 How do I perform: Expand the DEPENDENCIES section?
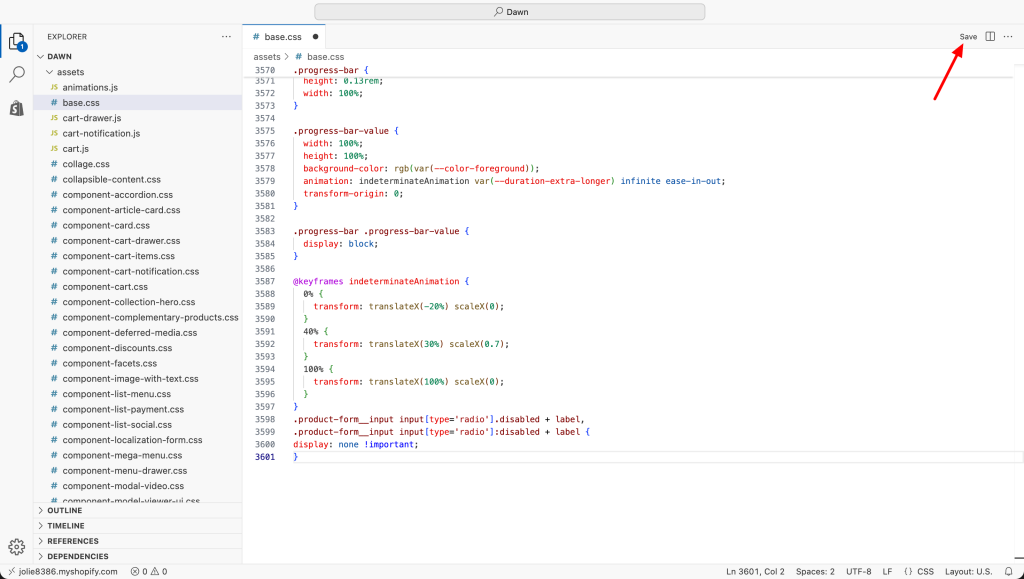coord(77,556)
